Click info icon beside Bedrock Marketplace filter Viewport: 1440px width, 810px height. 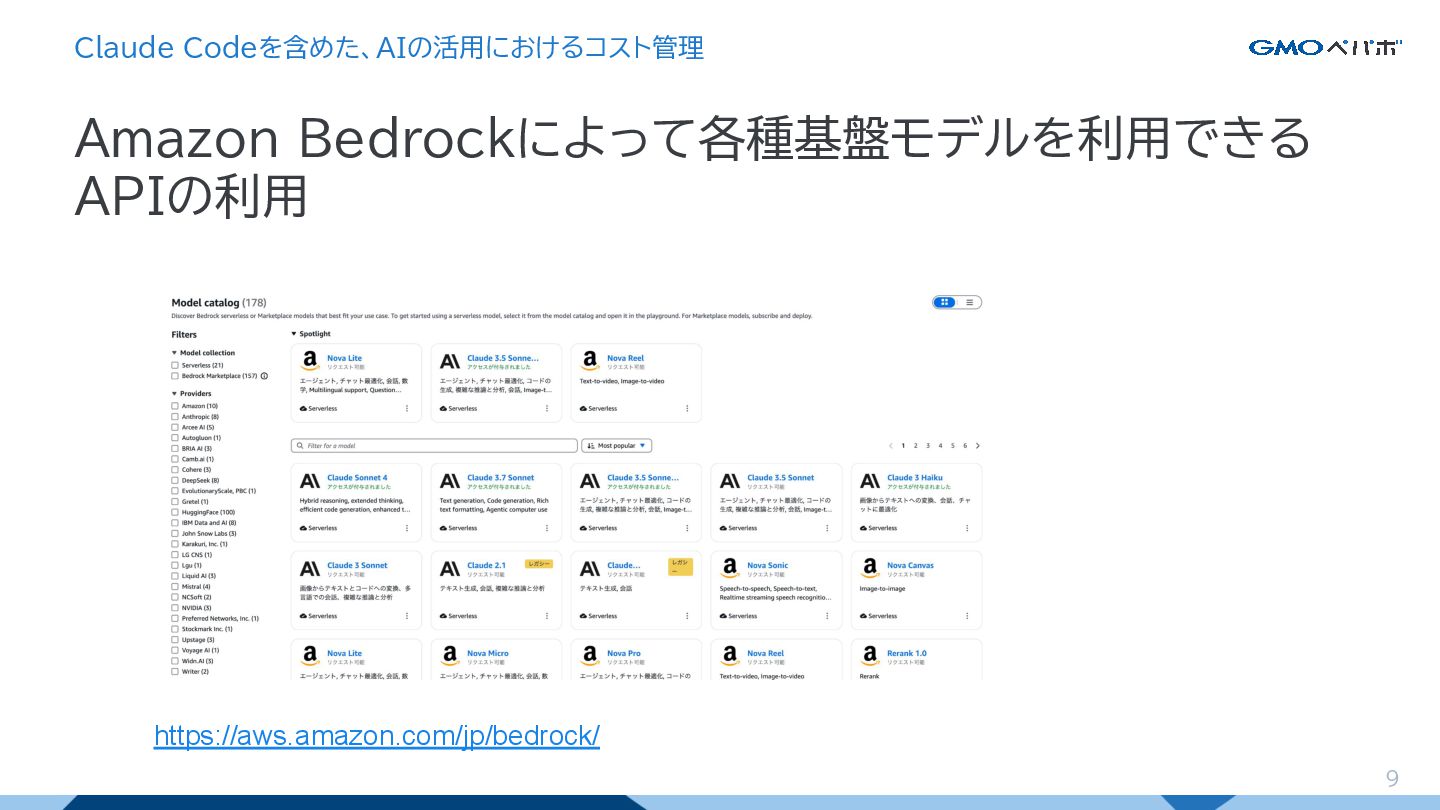pyautogui.click(x=264, y=376)
